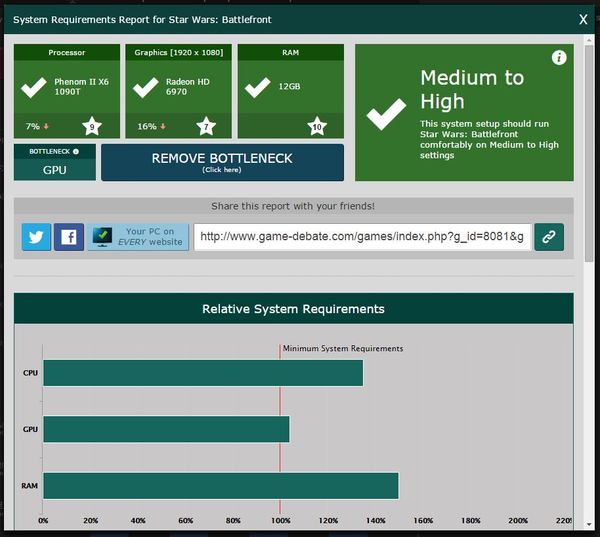Click the Facebook share icon
The height and width of the screenshot is (537, 600).
pyautogui.click(x=69, y=237)
